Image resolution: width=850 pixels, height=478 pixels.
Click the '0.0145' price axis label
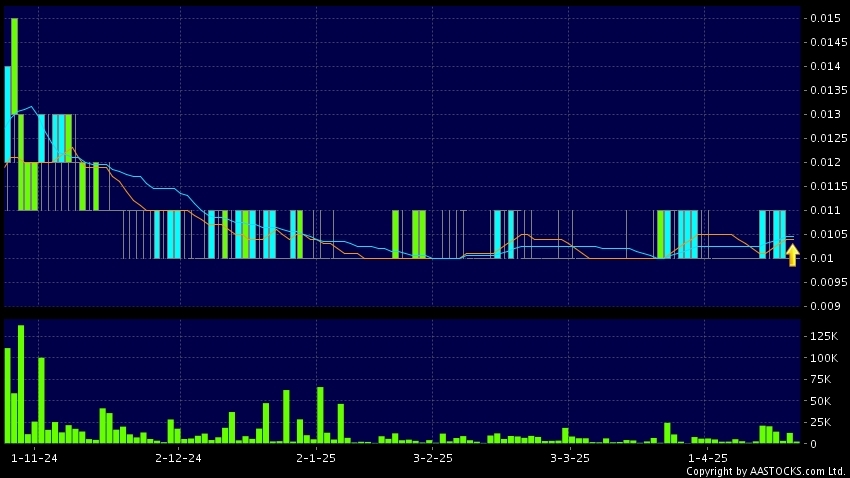828,42
